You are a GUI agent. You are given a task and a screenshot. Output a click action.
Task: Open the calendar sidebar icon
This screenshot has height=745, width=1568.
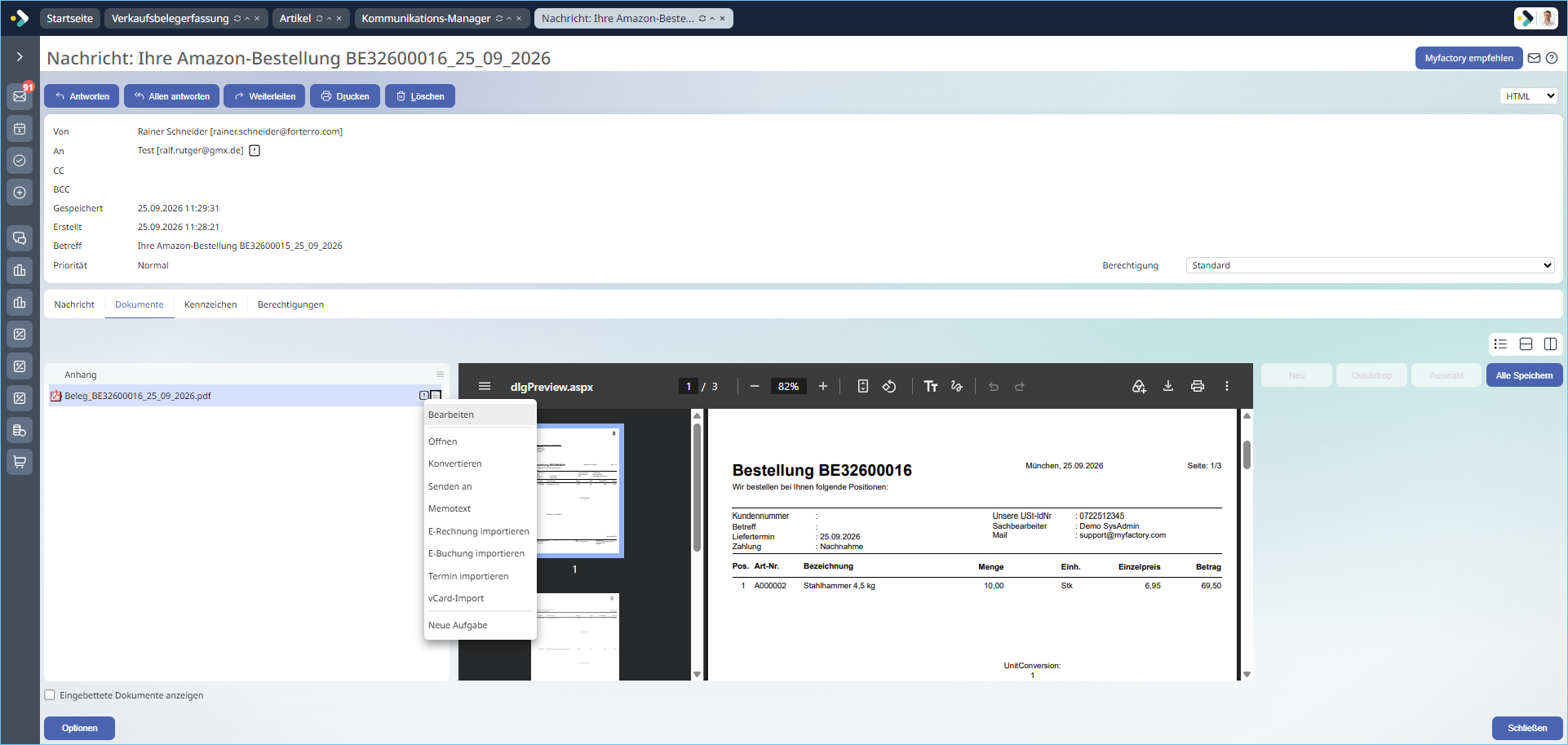[x=20, y=128]
